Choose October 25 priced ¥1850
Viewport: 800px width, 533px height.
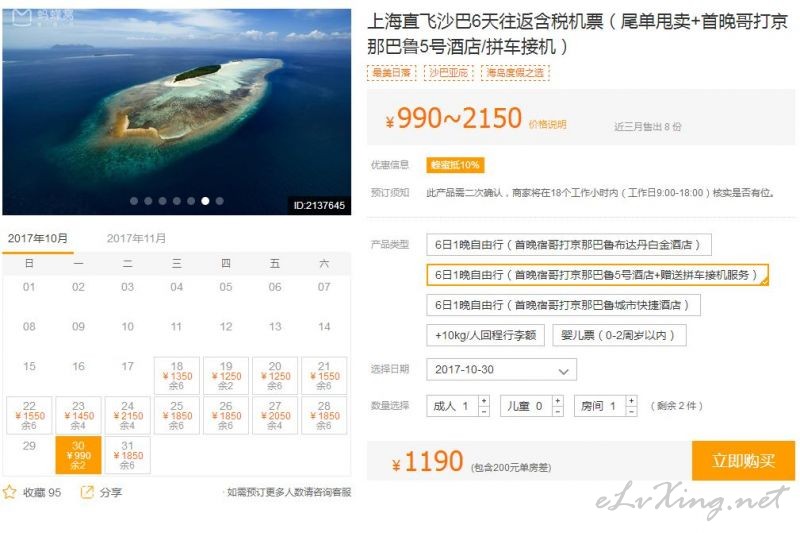click(x=177, y=415)
